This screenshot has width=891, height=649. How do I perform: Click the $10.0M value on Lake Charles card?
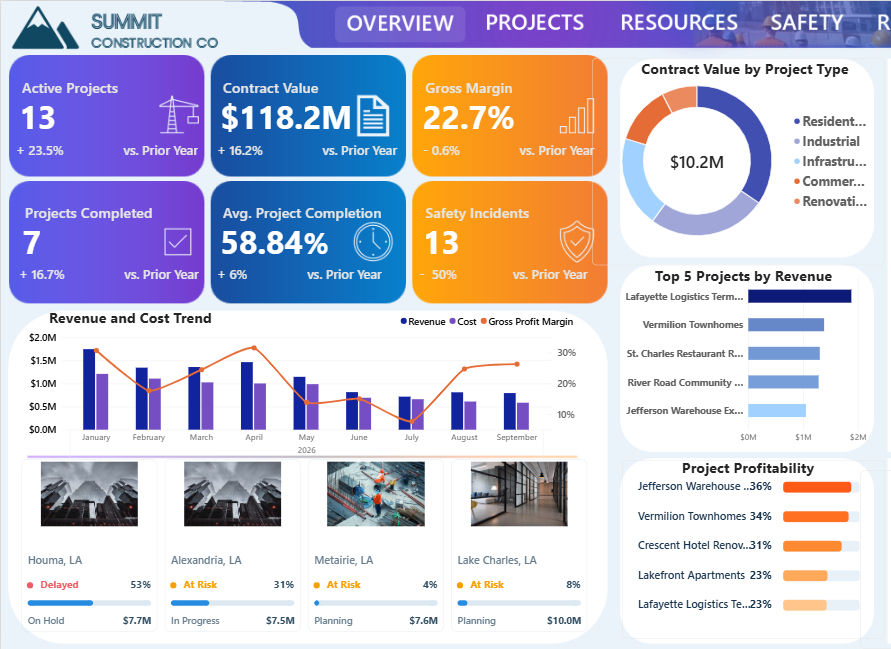(x=564, y=621)
